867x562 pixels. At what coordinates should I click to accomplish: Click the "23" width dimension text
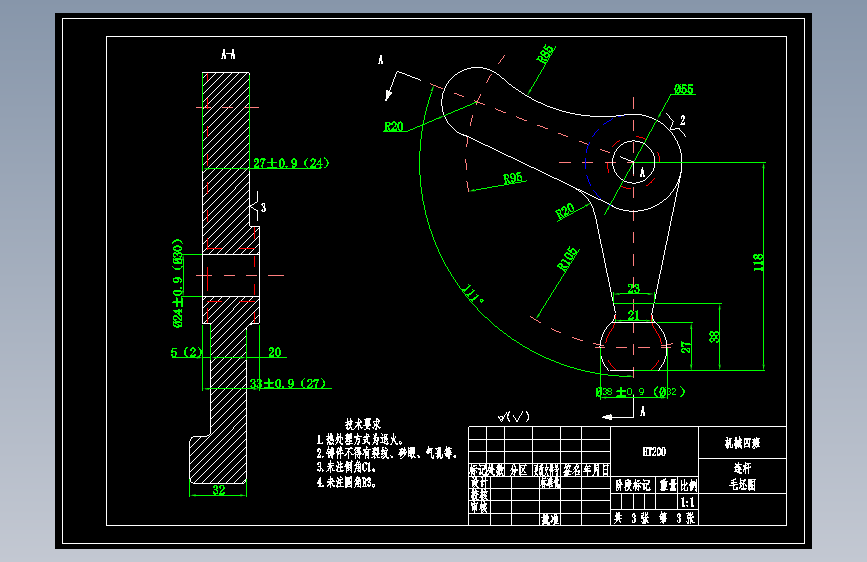(x=634, y=288)
